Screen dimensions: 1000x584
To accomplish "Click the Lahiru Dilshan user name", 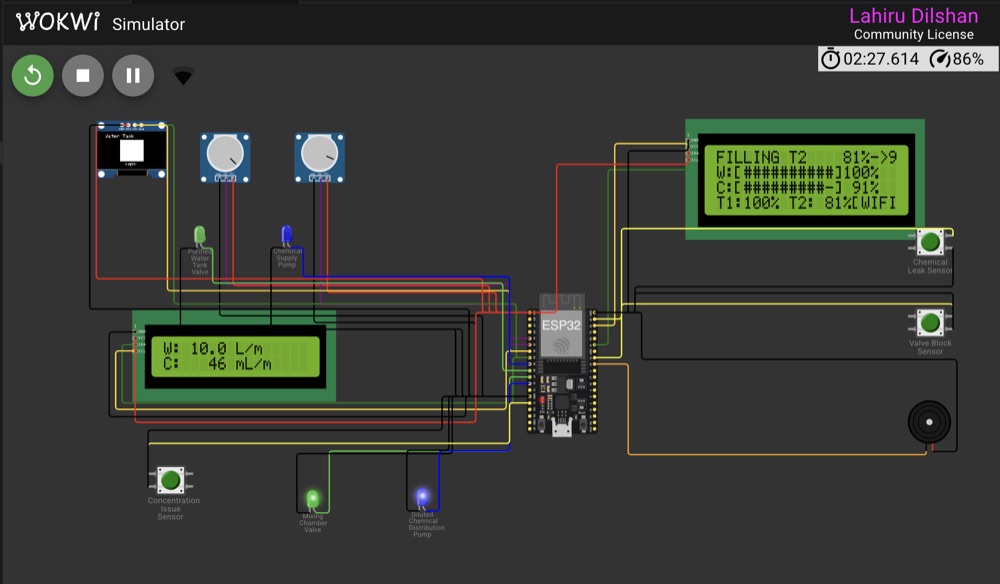I will click(x=913, y=16).
